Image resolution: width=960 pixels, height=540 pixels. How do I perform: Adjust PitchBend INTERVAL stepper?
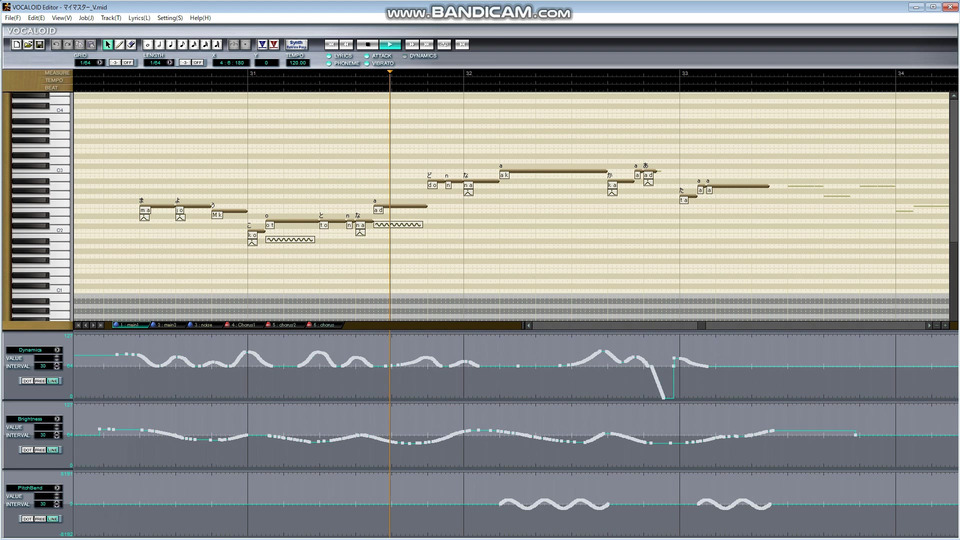57,504
